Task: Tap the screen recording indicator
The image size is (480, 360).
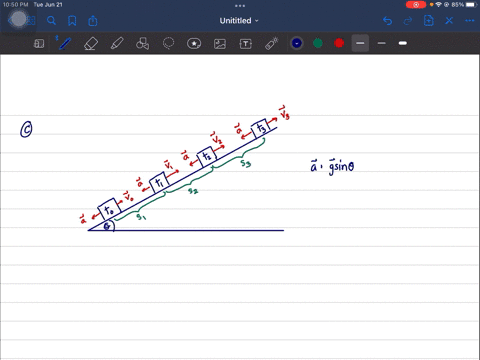Action: (416, 5)
